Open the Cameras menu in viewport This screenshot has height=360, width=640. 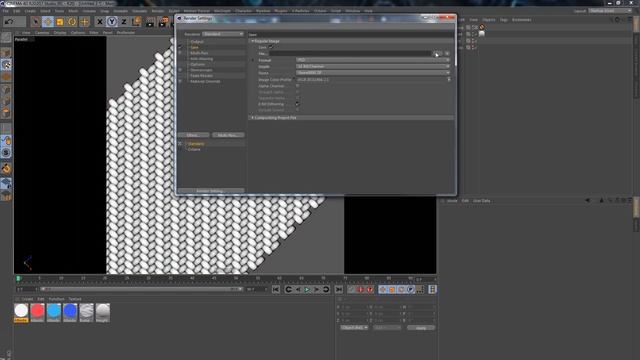pyautogui.click(x=42, y=32)
